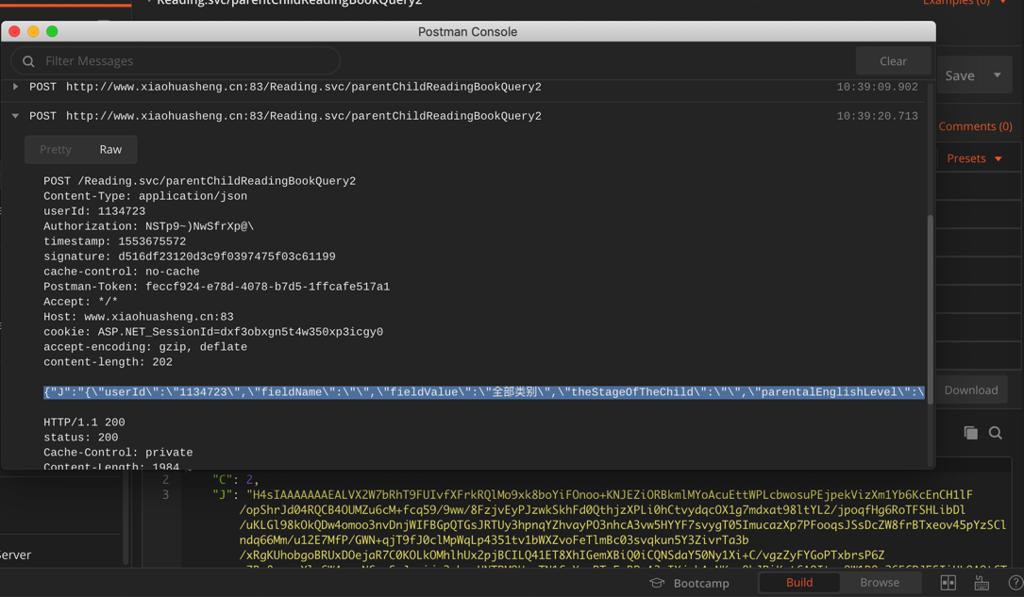Focus the Filter Messages search field
Viewport: 1024px width, 597px height.
(175, 61)
